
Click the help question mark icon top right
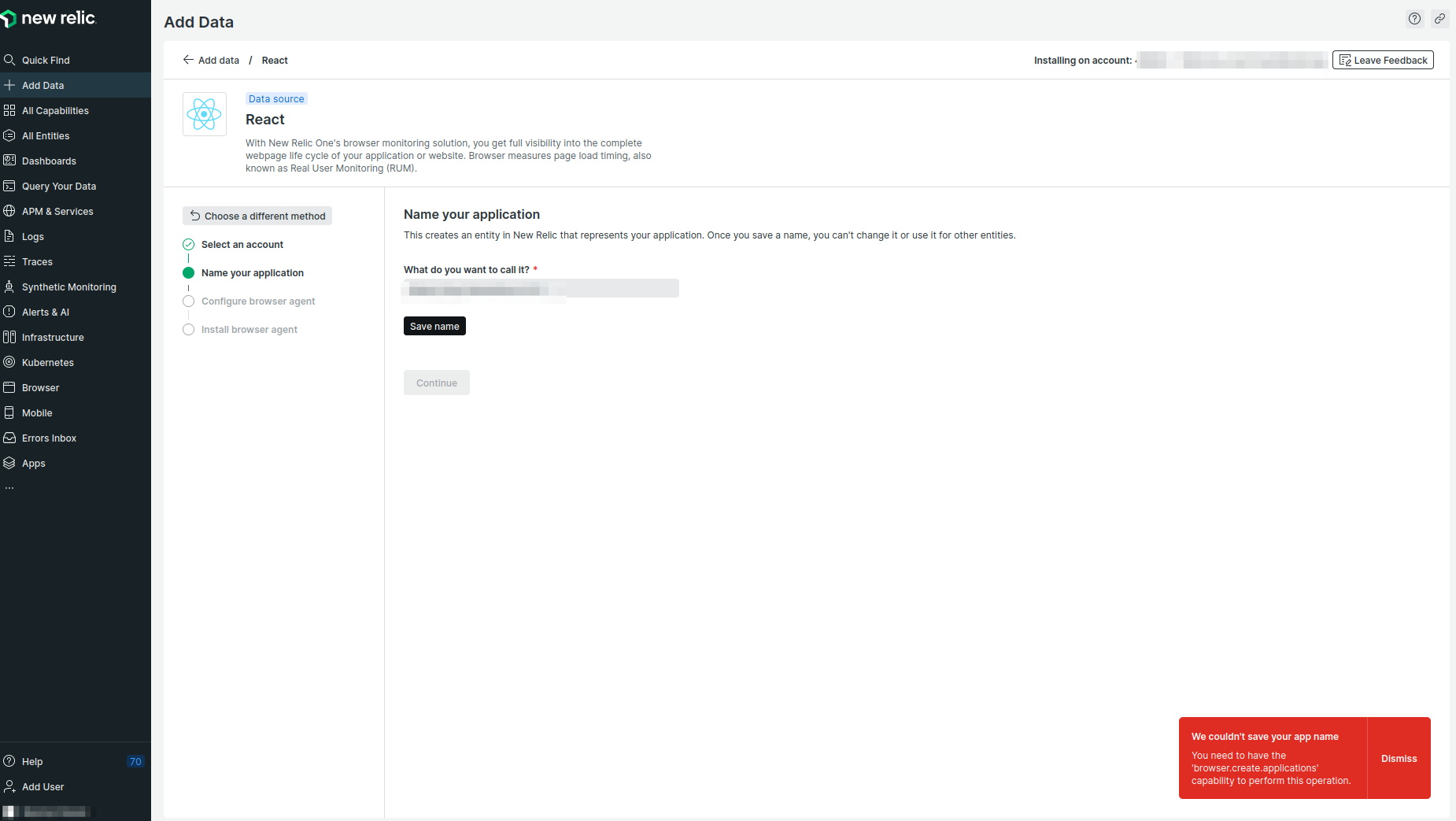coord(1415,19)
